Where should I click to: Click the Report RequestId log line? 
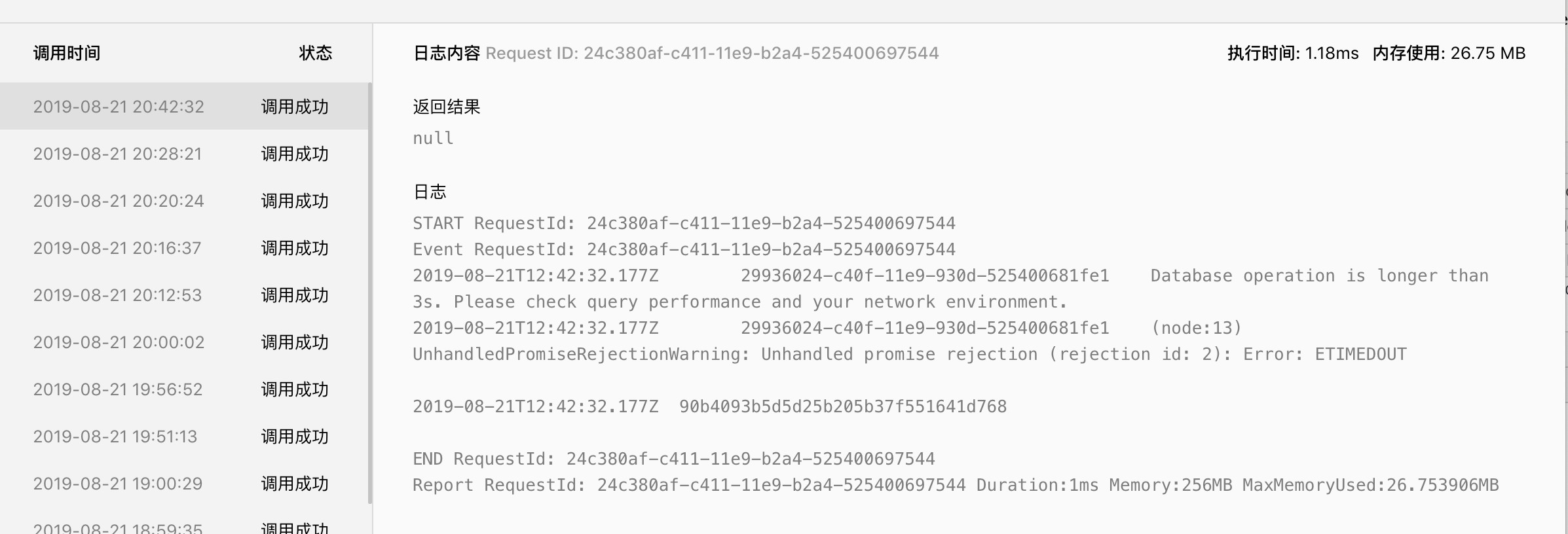[x=955, y=485]
